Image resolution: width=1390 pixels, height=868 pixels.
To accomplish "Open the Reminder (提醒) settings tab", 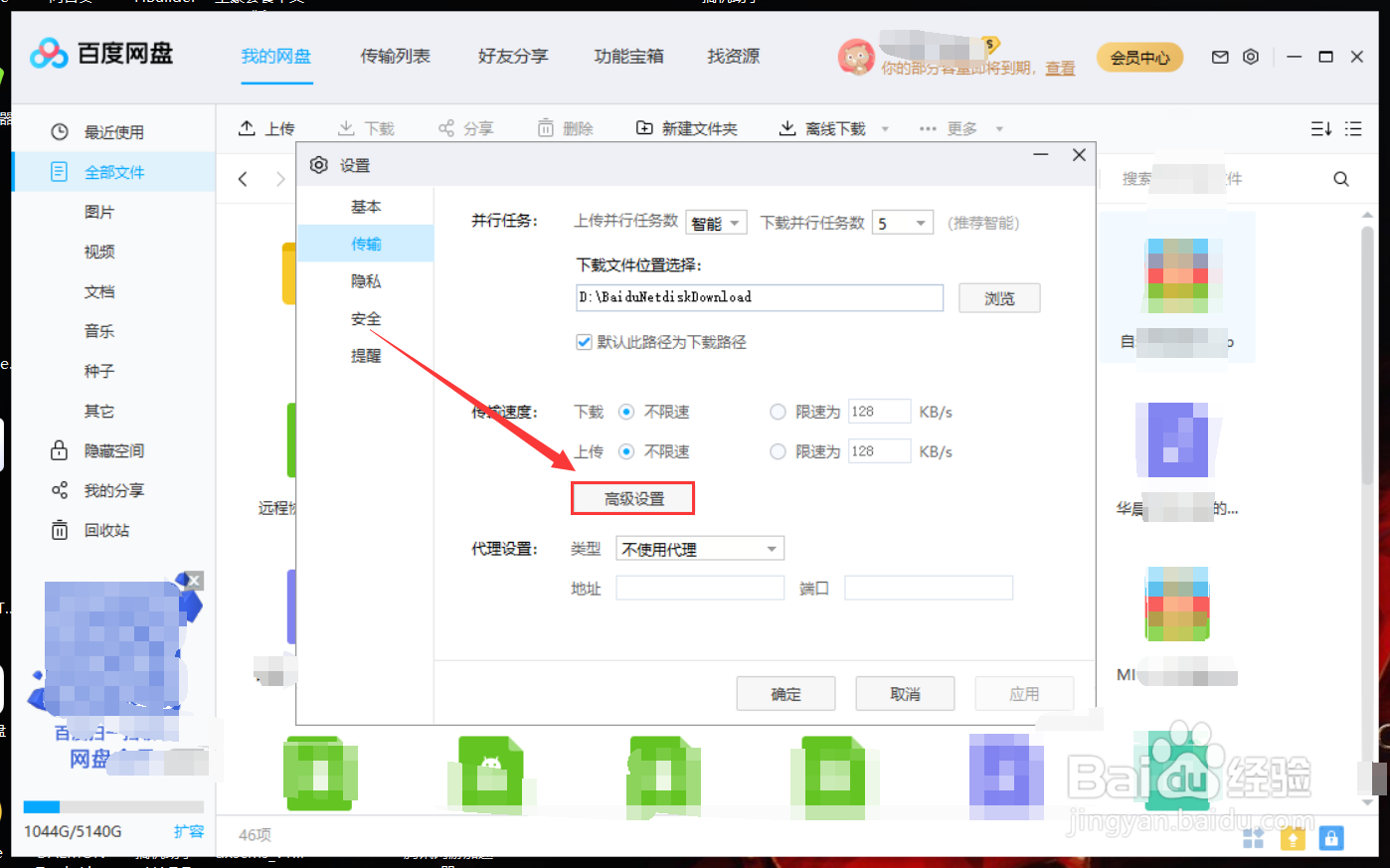I will (366, 356).
